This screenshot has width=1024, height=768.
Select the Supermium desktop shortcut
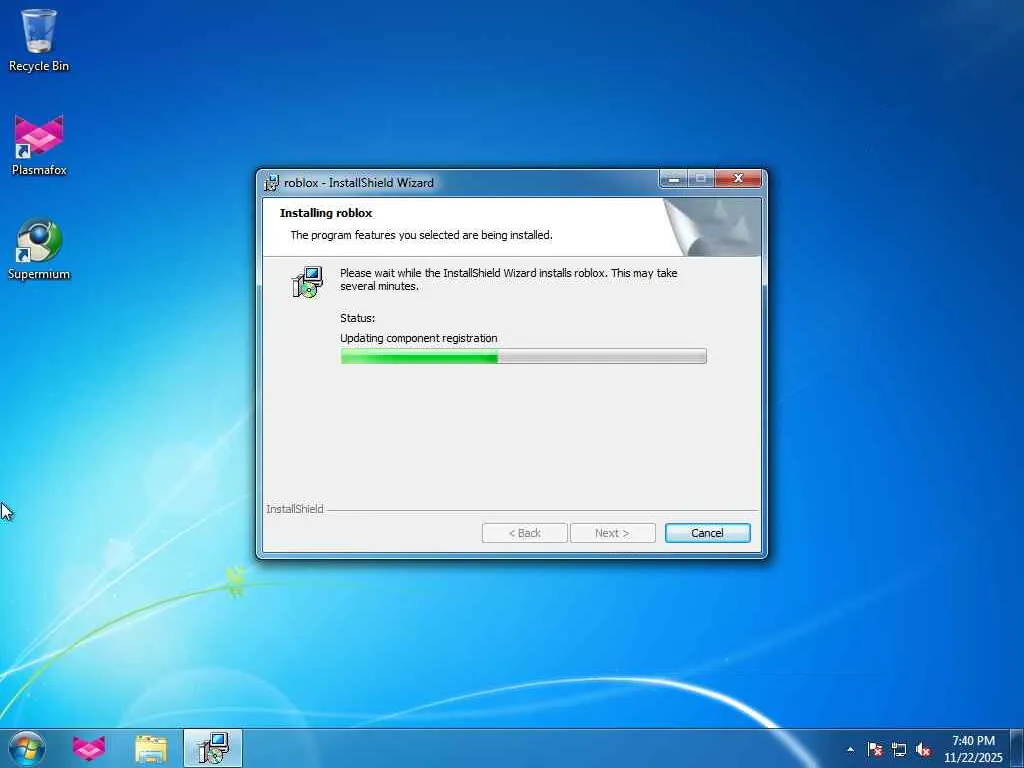tap(39, 249)
